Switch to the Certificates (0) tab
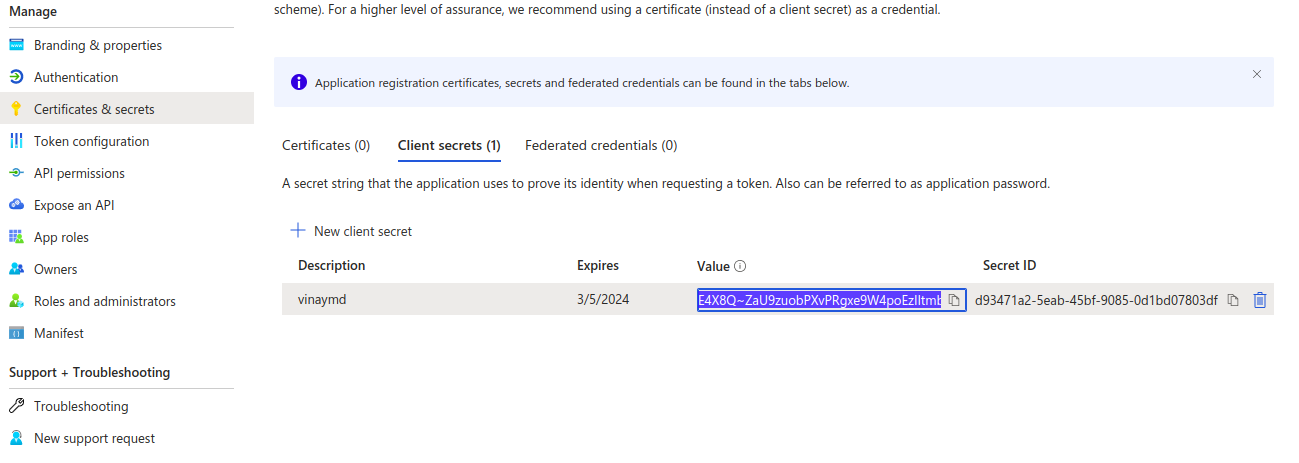The image size is (1299, 463). tap(326, 145)
